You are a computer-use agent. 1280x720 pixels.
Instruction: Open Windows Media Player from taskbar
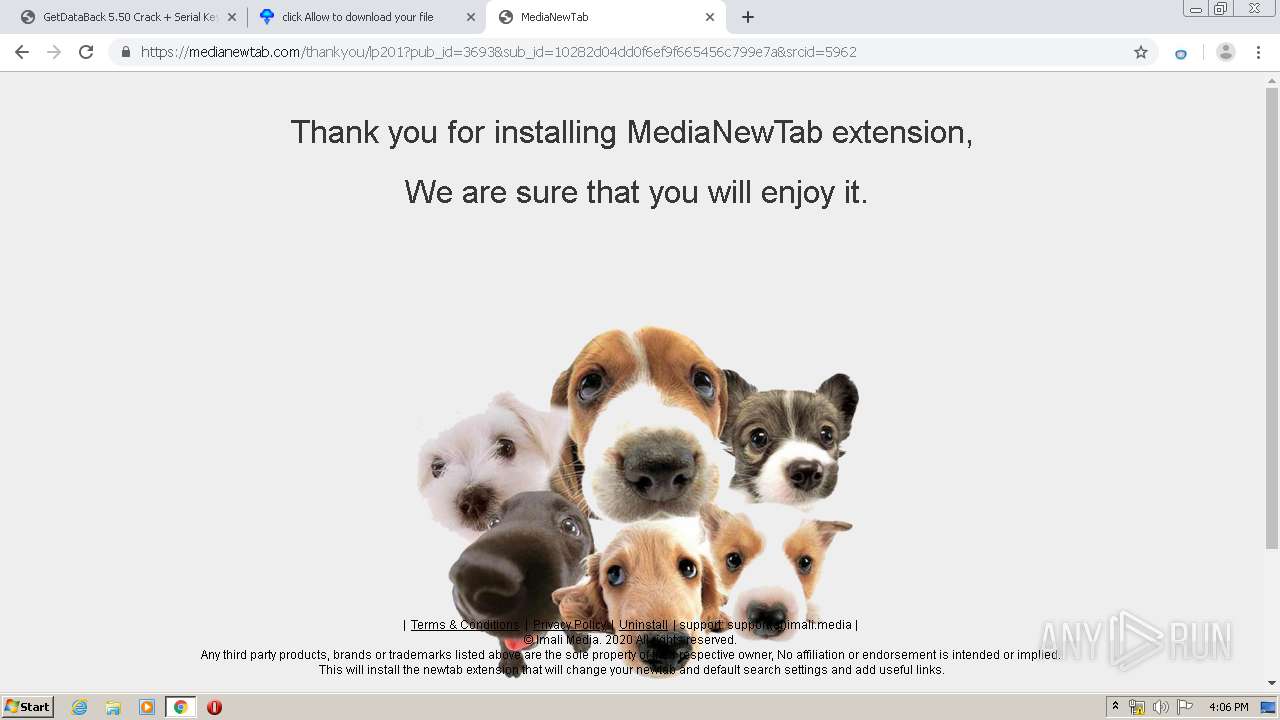(x=147, y=707)
